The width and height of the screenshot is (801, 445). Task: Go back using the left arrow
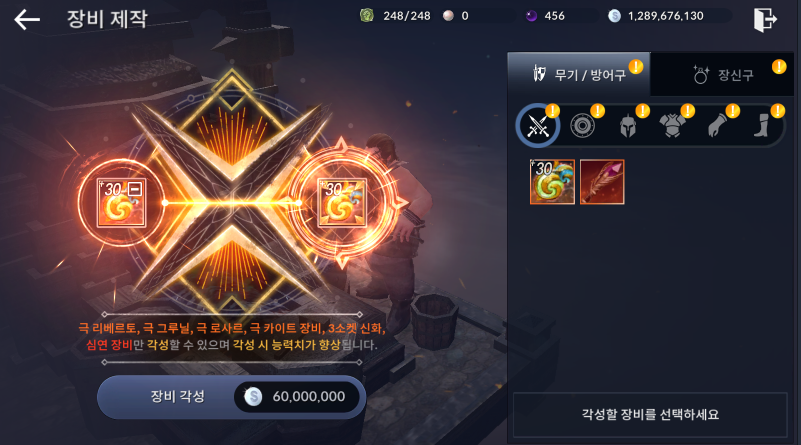click(x=27, y=20)
